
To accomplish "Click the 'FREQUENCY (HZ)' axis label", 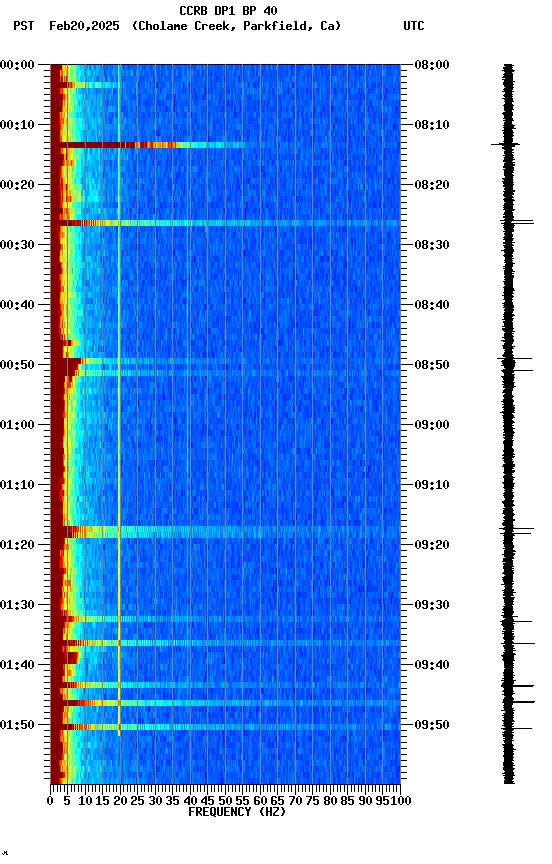I will pos(237,813).
